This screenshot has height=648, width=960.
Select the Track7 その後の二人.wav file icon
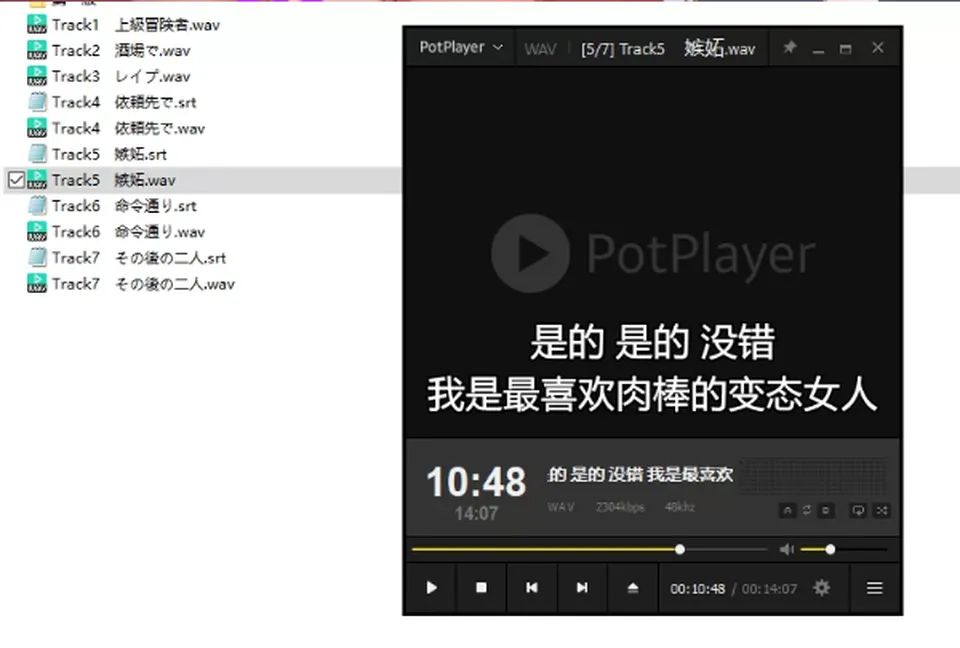(37, 284)
